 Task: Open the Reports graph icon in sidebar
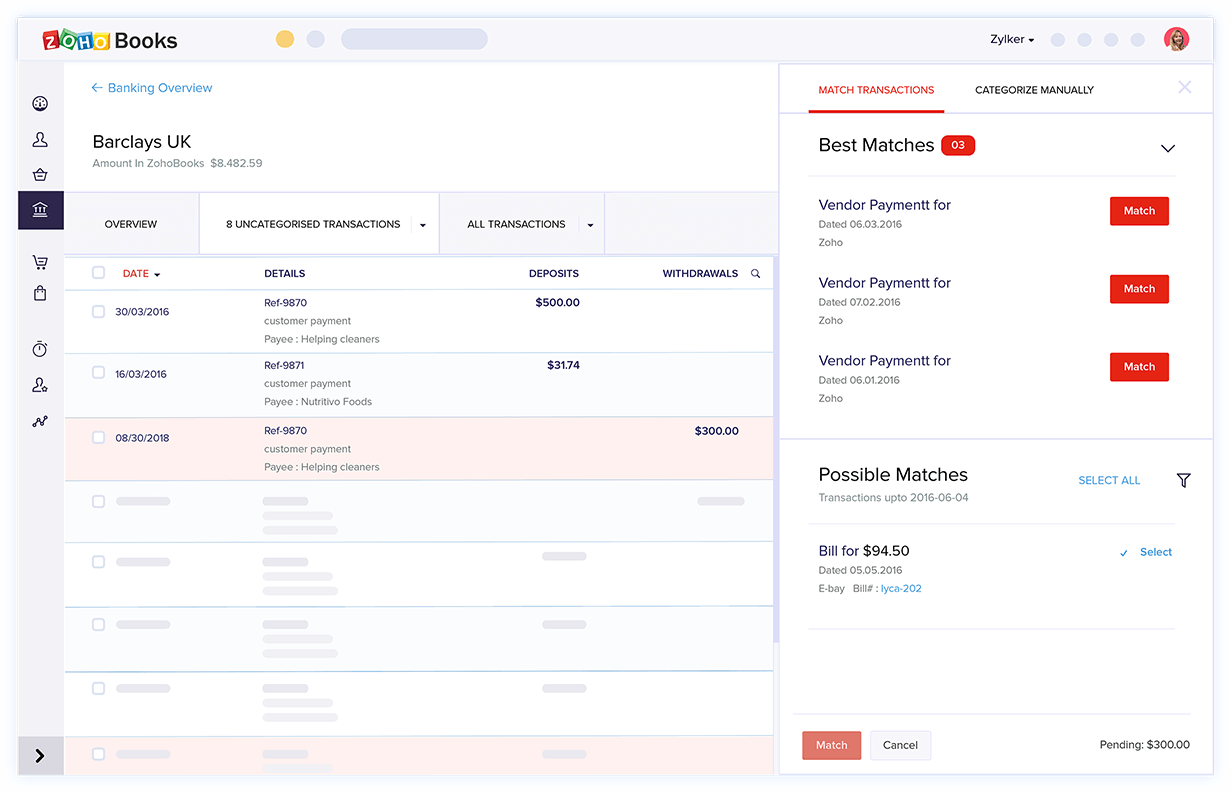coord(40,421)
